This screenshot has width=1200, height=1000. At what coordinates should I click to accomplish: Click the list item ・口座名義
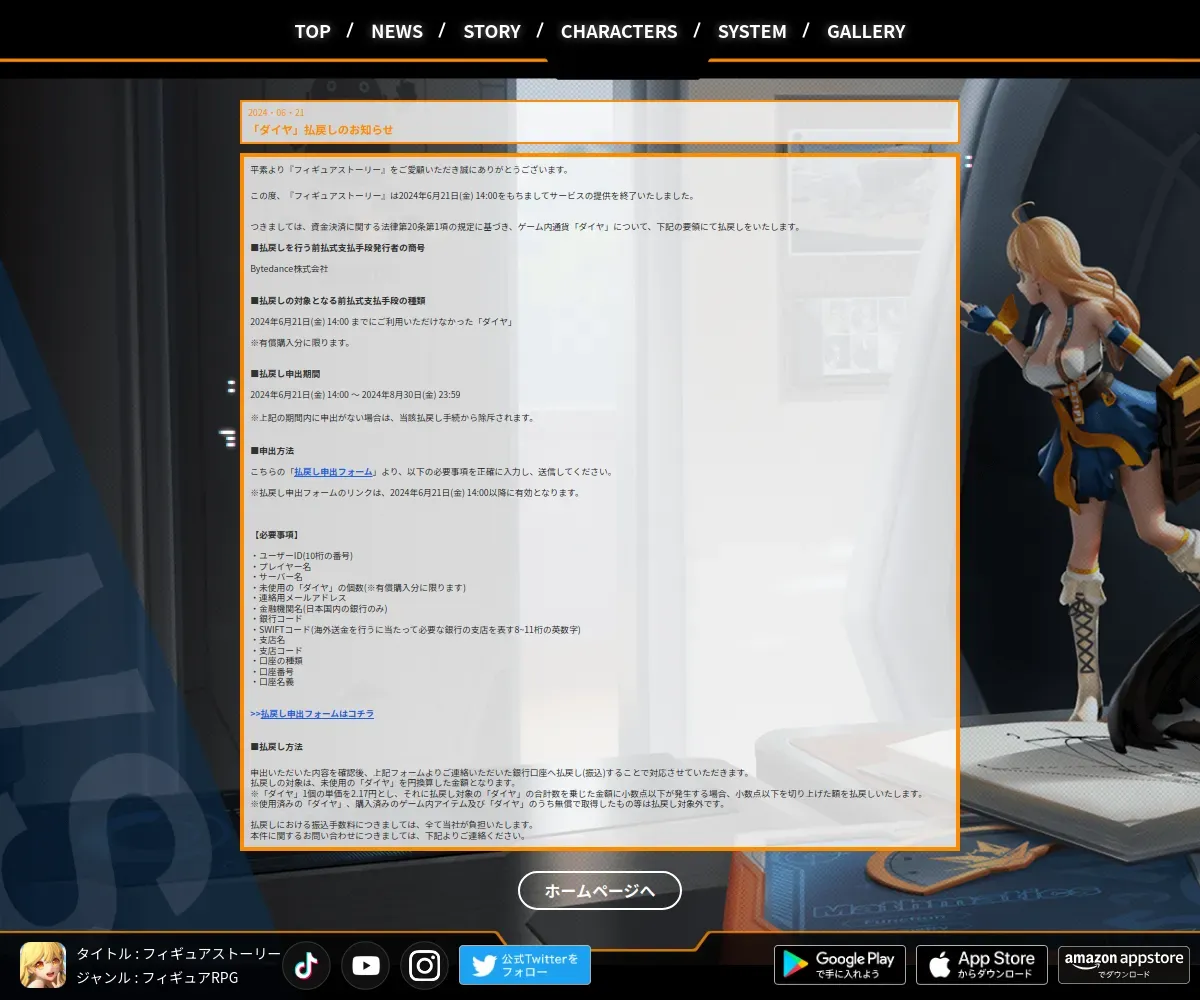tap(272, 682)
